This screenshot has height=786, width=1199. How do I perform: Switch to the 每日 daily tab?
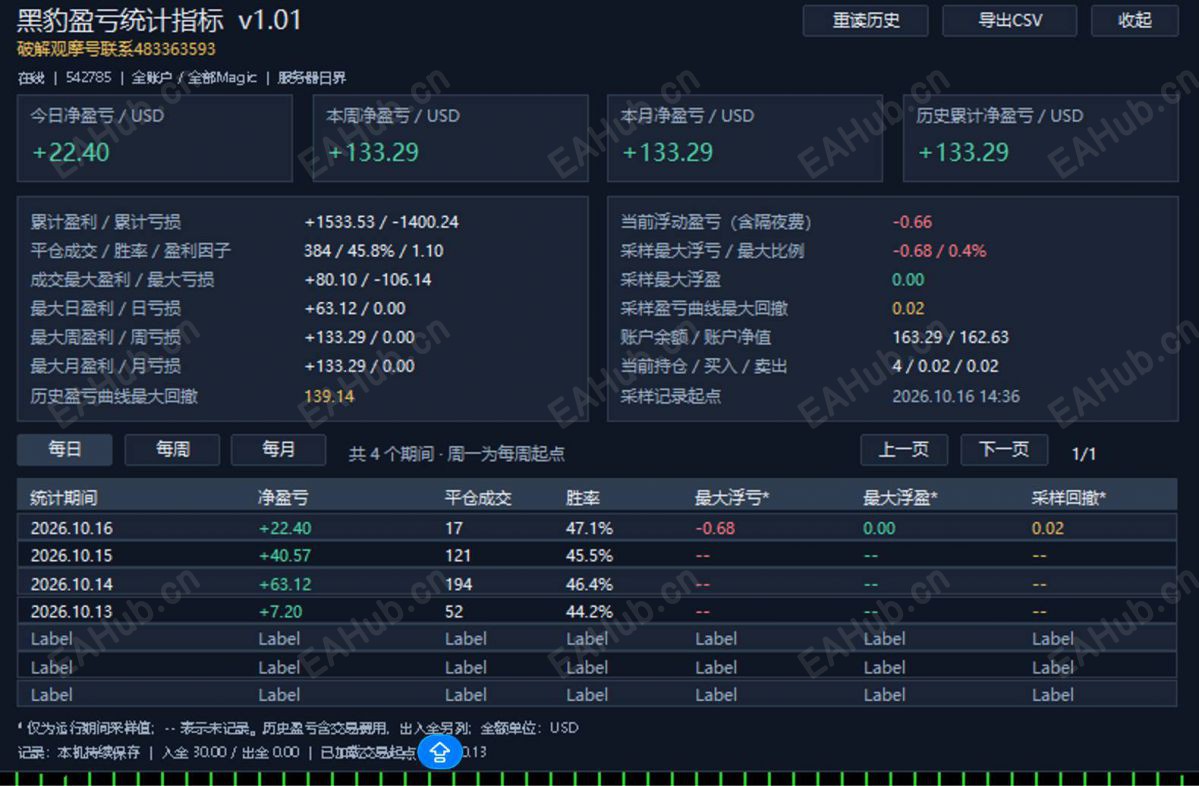tap(65, 450)
